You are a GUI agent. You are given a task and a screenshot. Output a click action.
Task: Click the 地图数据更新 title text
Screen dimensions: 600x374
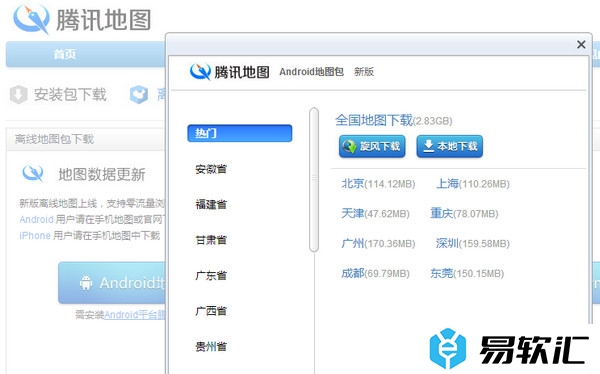point(102,175)
